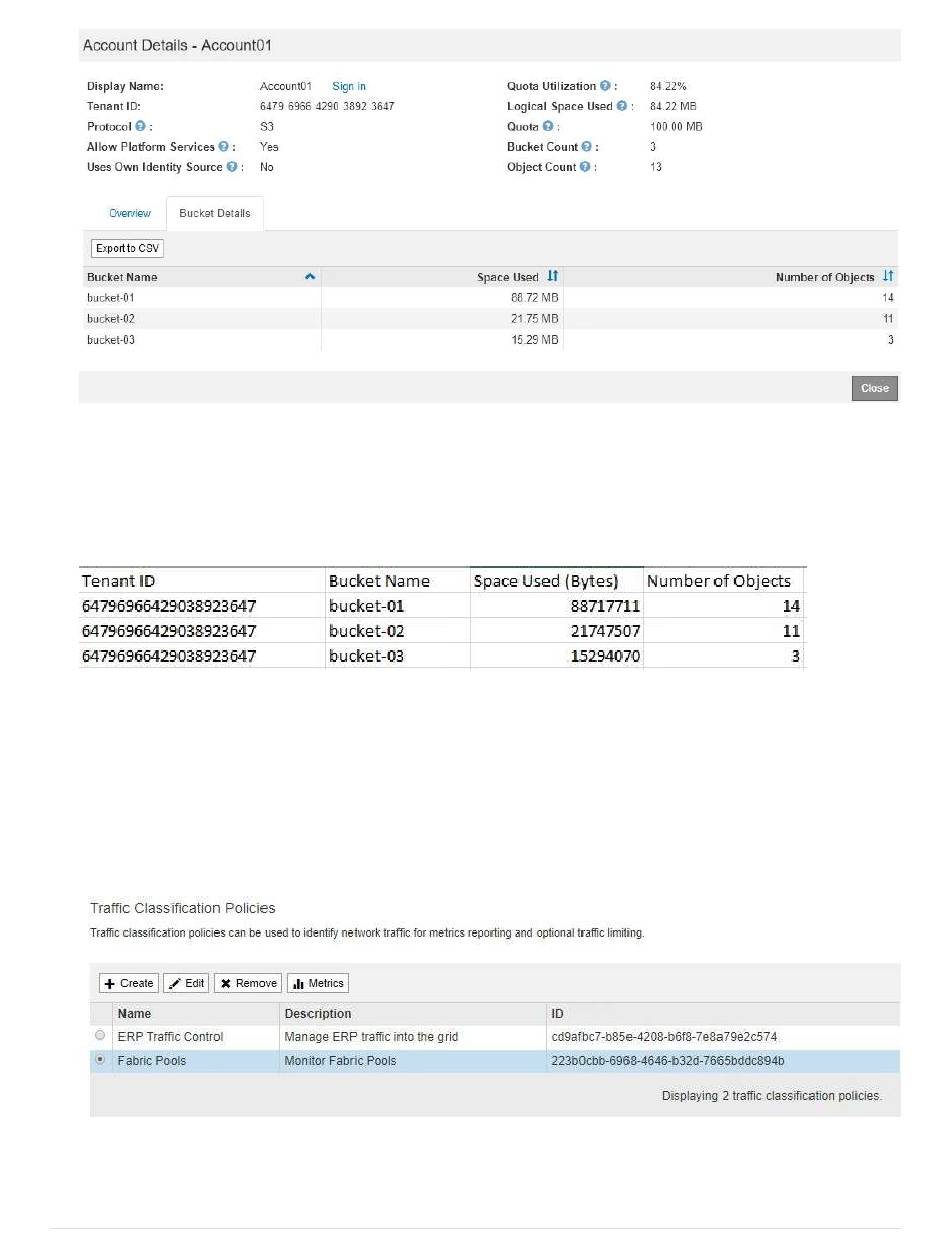The height and width of the screenshot is (1248, 950).
Task: Click help icon next to Protocol
Action: pos(141,127)
